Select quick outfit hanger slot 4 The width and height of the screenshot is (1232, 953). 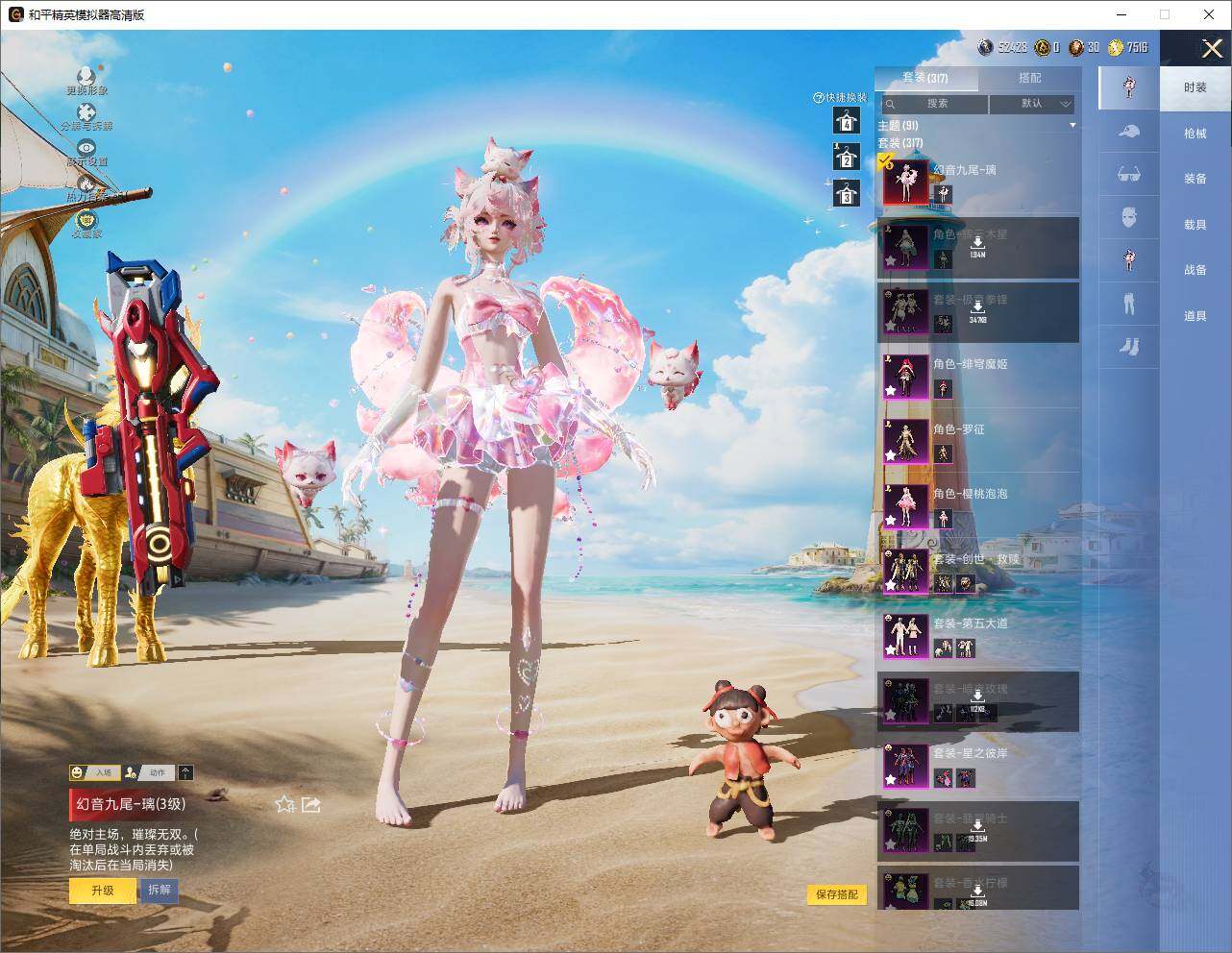(847, 121)
